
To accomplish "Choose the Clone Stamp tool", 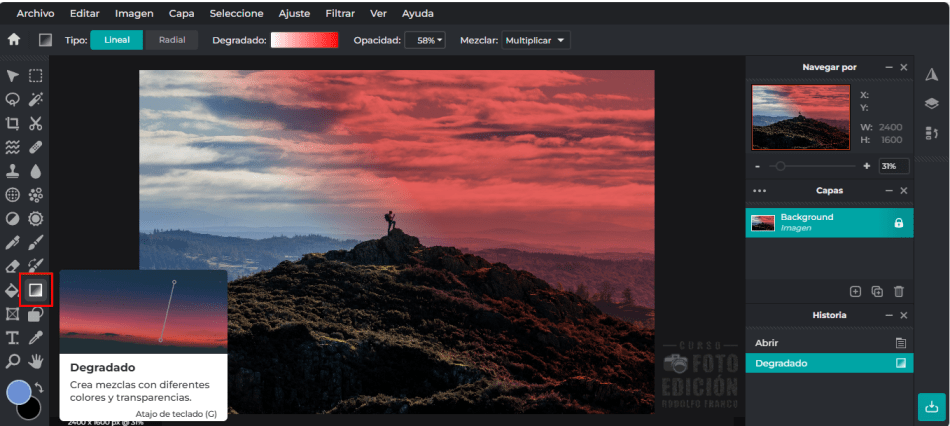I will (13, 171).
